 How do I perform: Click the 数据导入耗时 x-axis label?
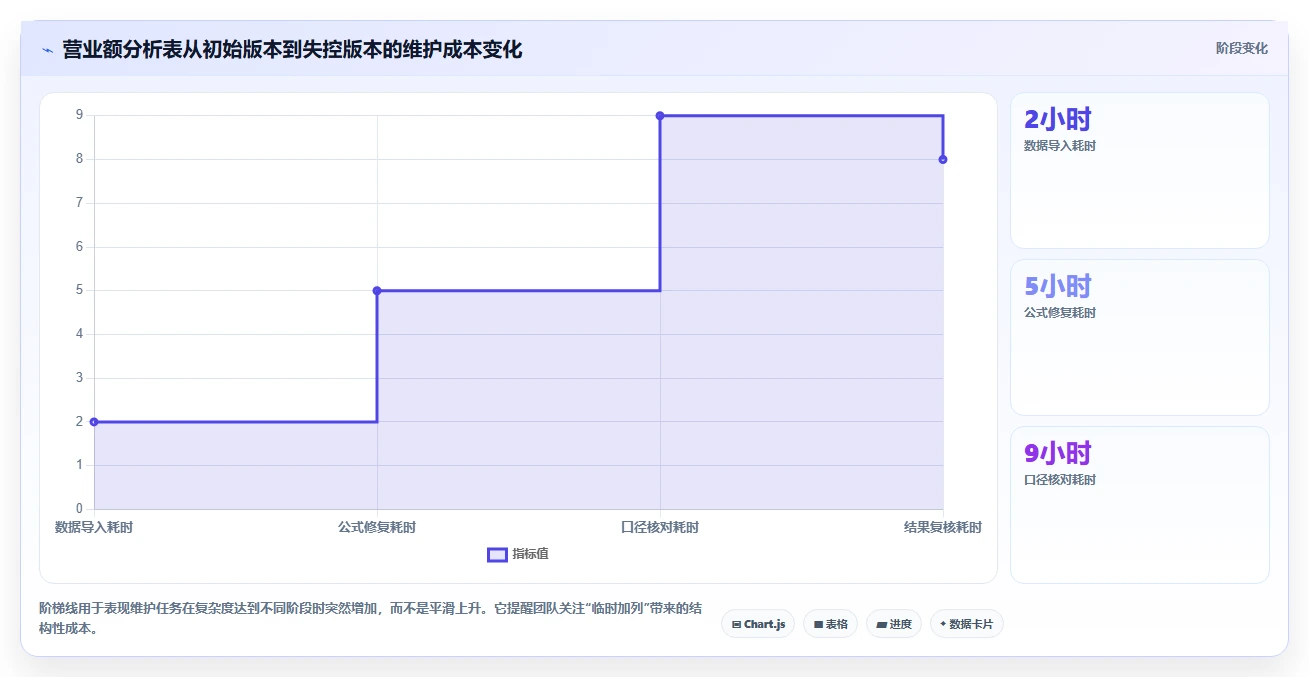94,527
